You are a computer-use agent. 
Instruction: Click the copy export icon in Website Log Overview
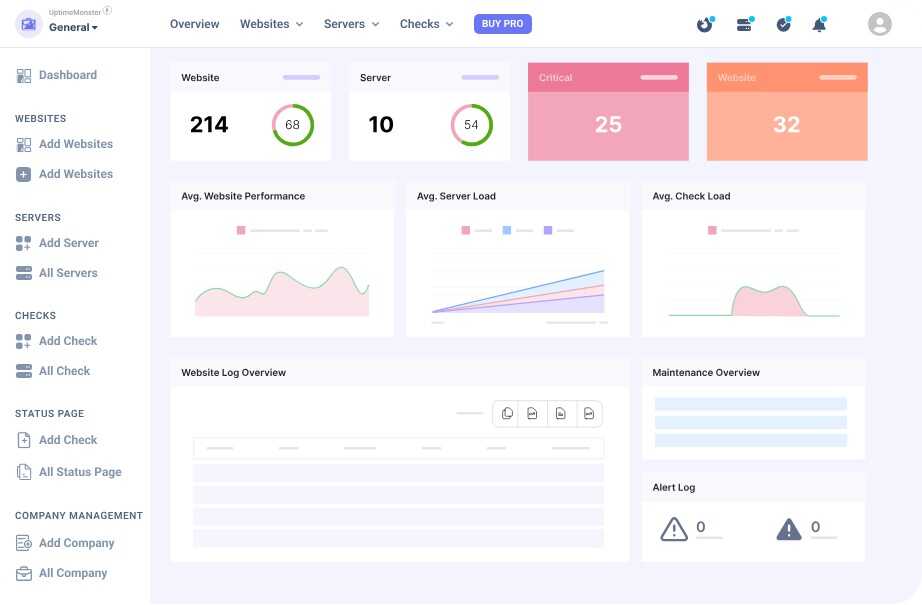pyautogui.click(x=507, y=413)
